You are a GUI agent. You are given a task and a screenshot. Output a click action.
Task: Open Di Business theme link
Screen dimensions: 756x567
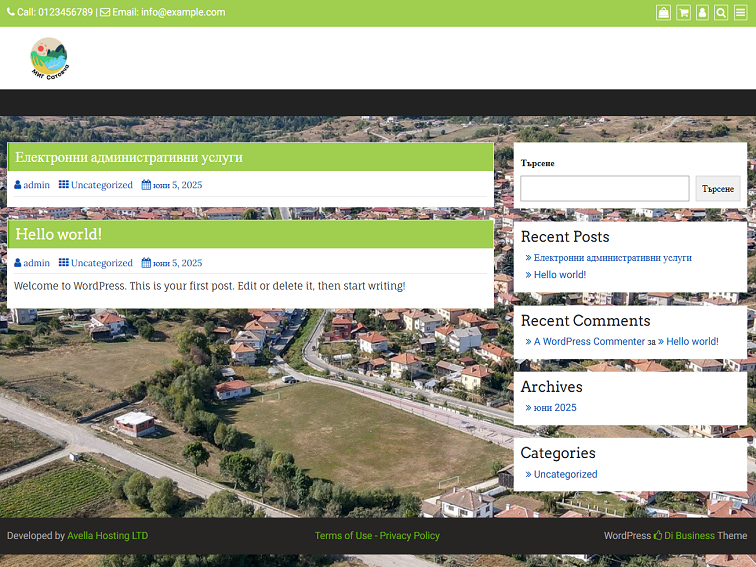pos(689,536)
